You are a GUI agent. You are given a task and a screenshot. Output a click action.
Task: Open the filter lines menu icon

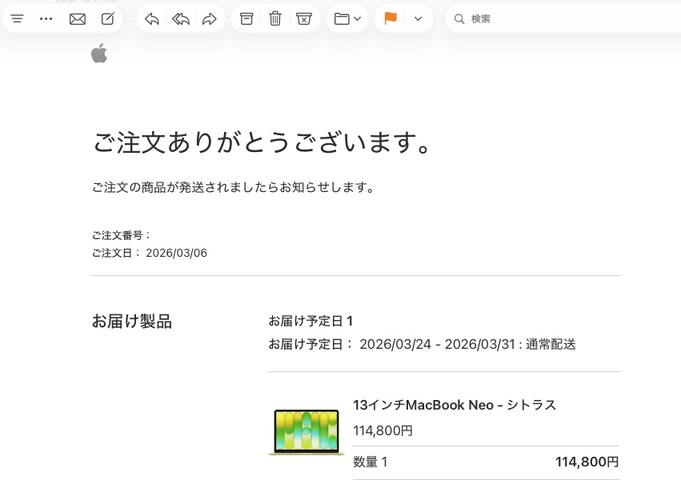[x=17, y=19]
